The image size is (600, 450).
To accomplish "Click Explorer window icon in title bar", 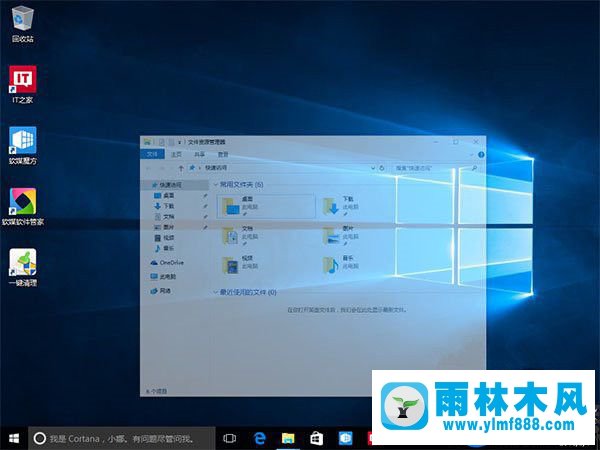I will click(x=147, y=142).
